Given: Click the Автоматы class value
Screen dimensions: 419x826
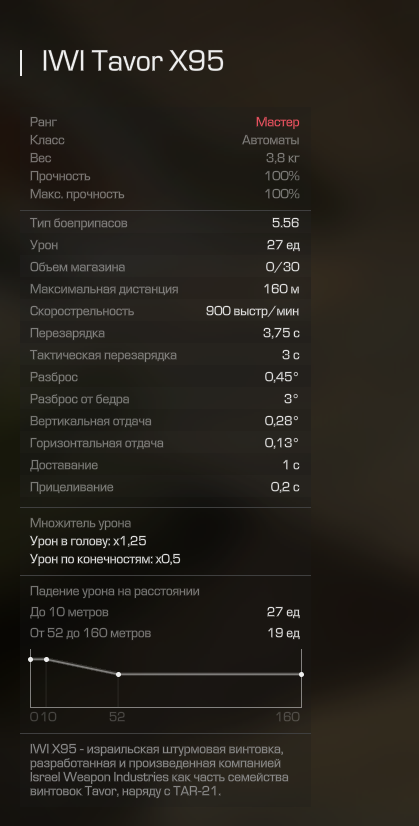Looking at the screenshot, I should [x=271, y=140].
